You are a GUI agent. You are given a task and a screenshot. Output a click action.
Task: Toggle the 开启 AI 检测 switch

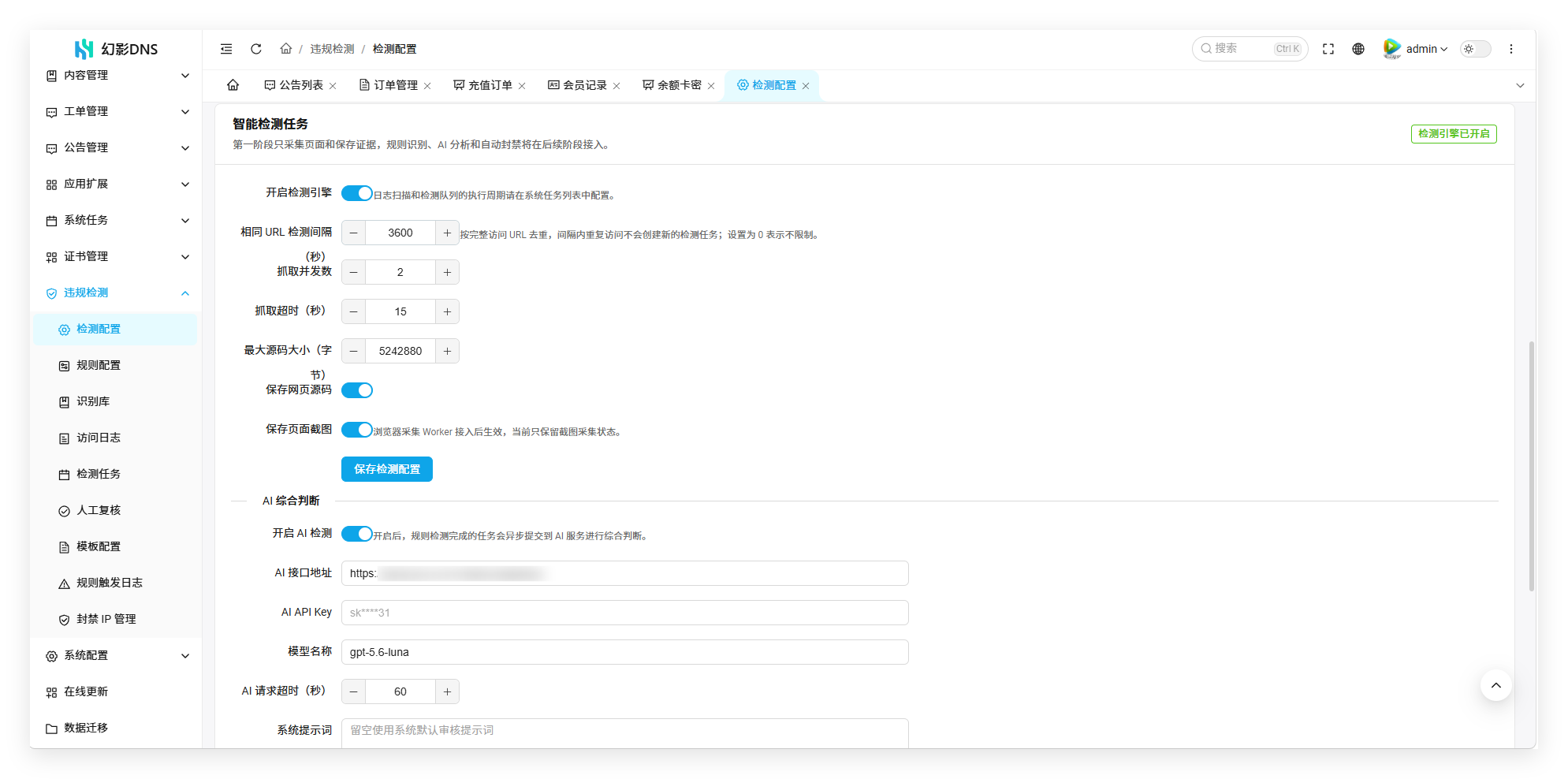pos(357,534)
